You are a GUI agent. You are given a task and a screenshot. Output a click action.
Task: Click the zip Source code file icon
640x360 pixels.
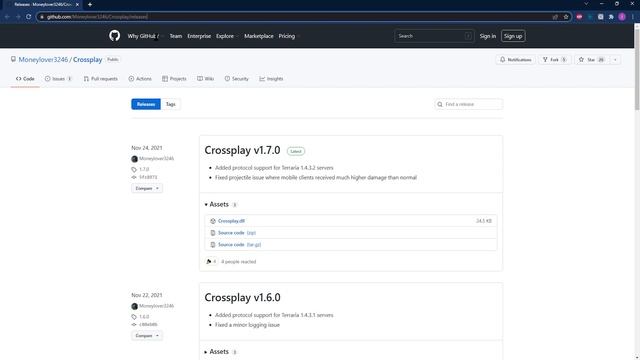[213, 233]
